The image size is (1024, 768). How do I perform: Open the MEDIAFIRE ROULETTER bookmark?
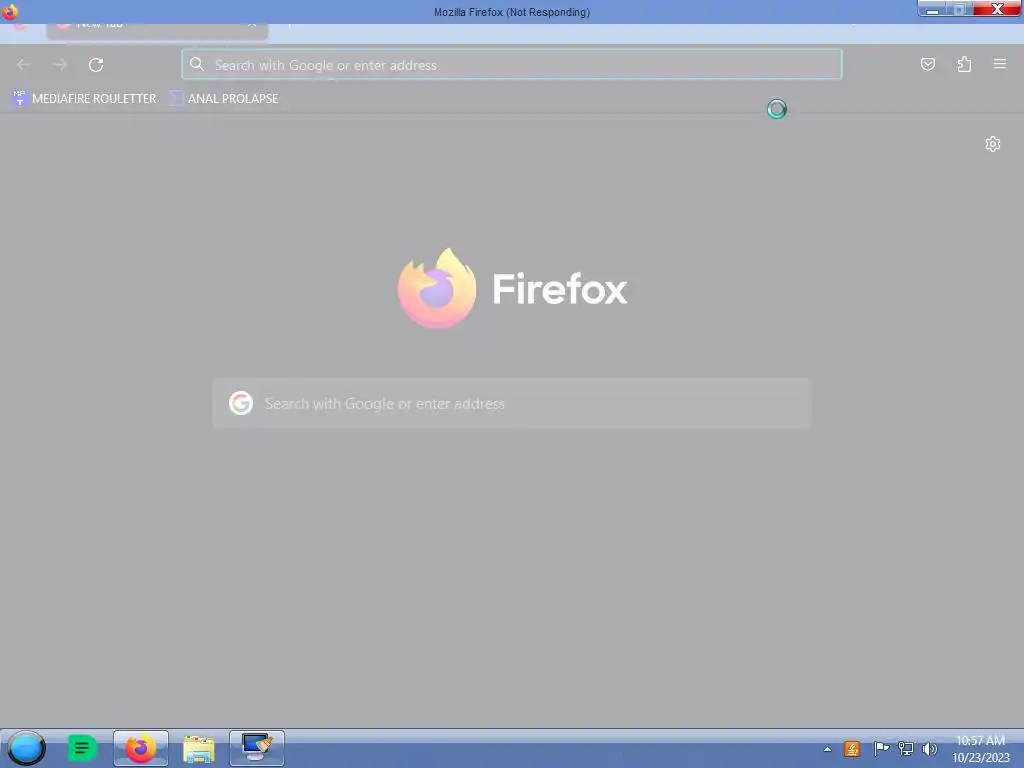point(85,99)
